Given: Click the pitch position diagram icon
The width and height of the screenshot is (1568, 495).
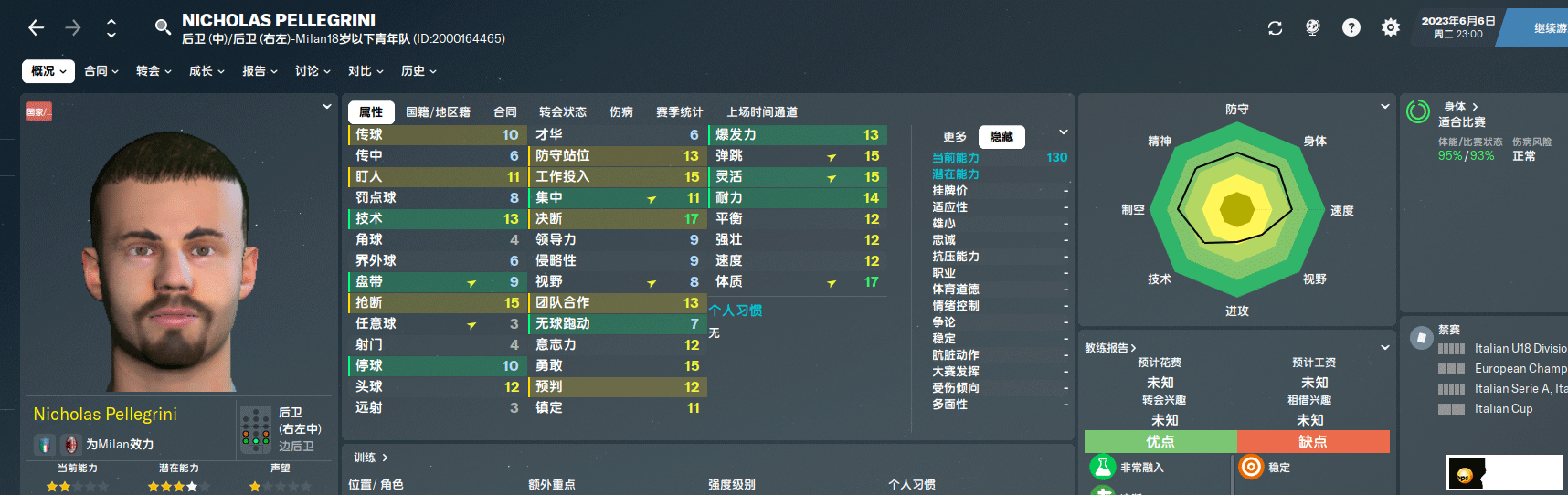Looking at the screenshot, I should pos(256,430).
